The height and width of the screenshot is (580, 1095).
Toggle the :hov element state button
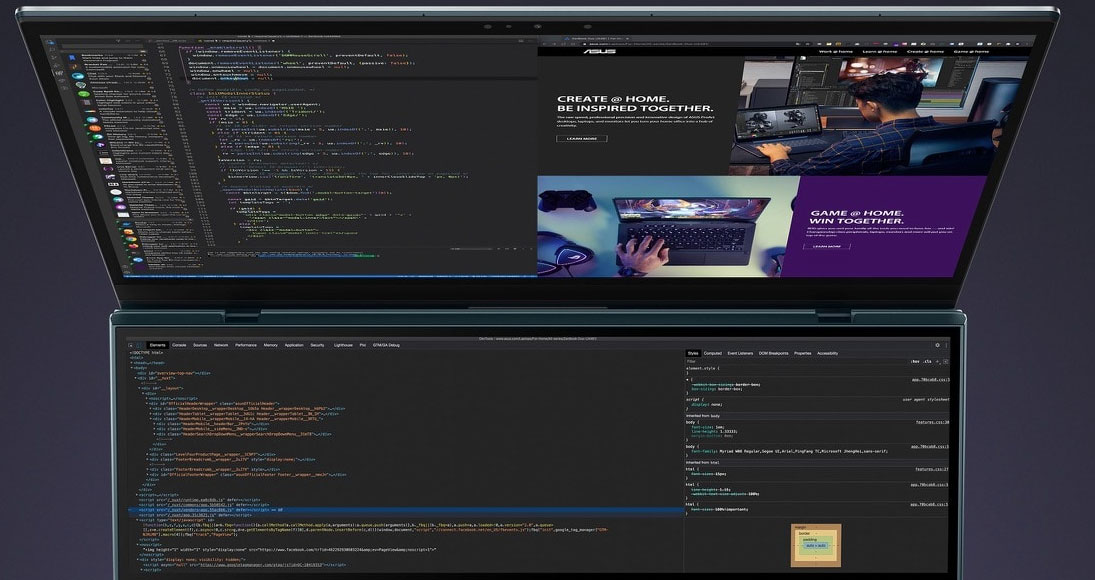pos(915,362)
